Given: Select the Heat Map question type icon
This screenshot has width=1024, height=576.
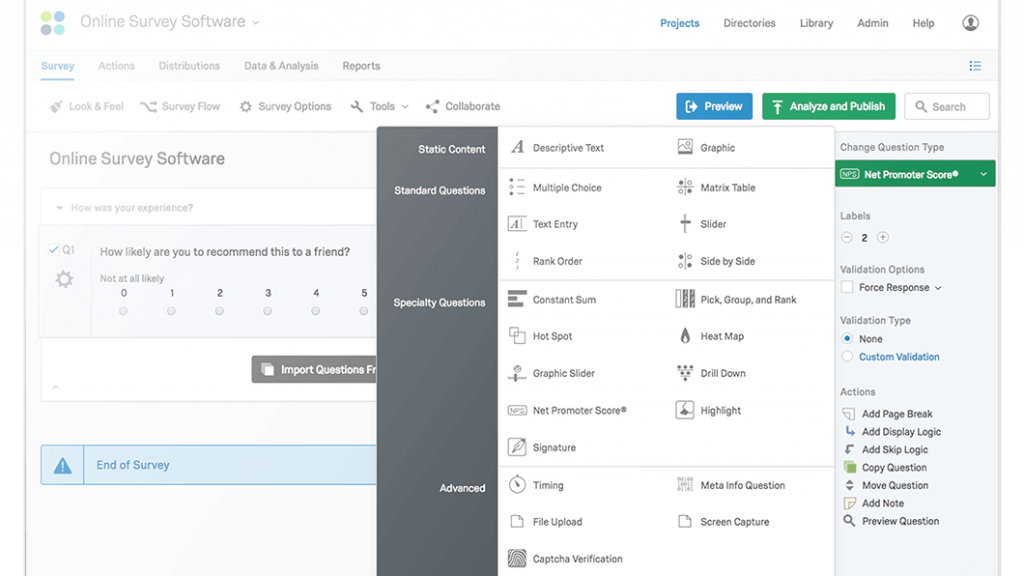Looking at the screenshot, I should 685,336.
